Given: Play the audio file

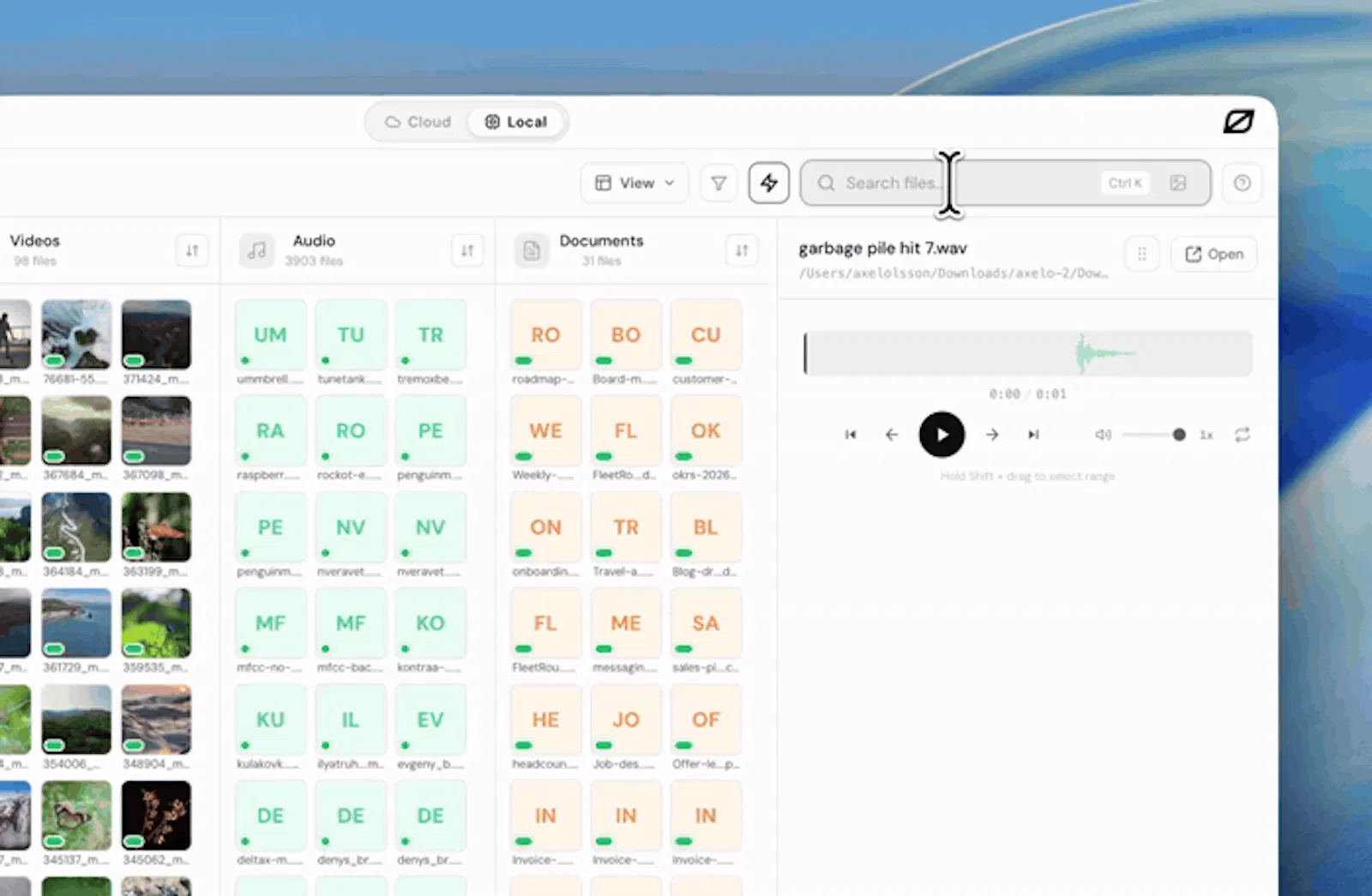Looking at the screenshot, I should coord(942,435).
